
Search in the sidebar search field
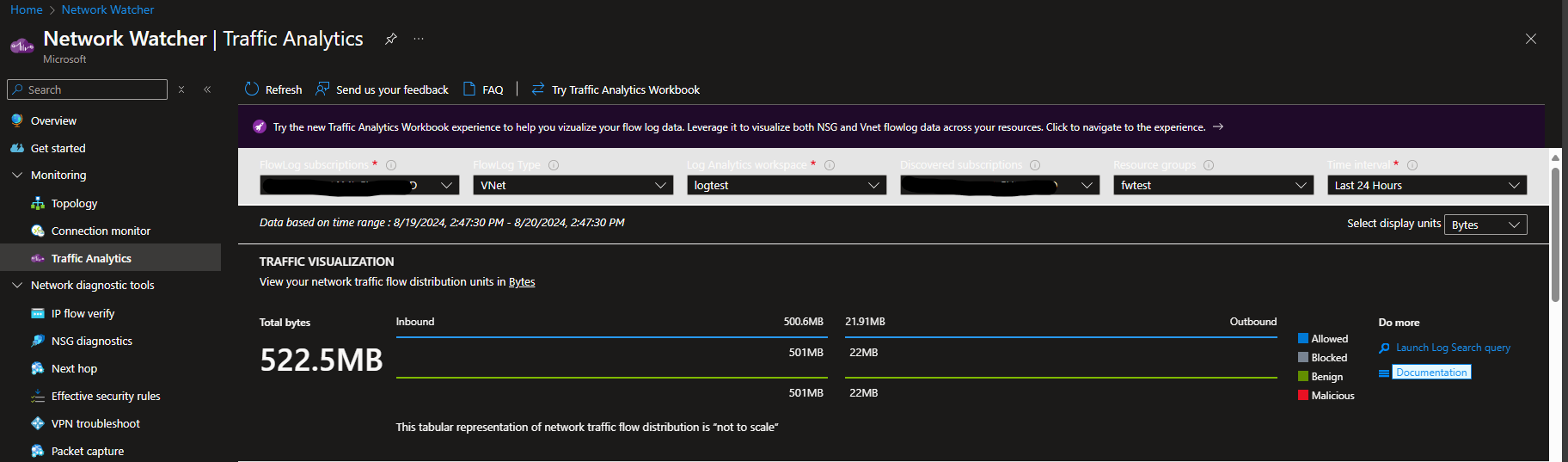87,89
